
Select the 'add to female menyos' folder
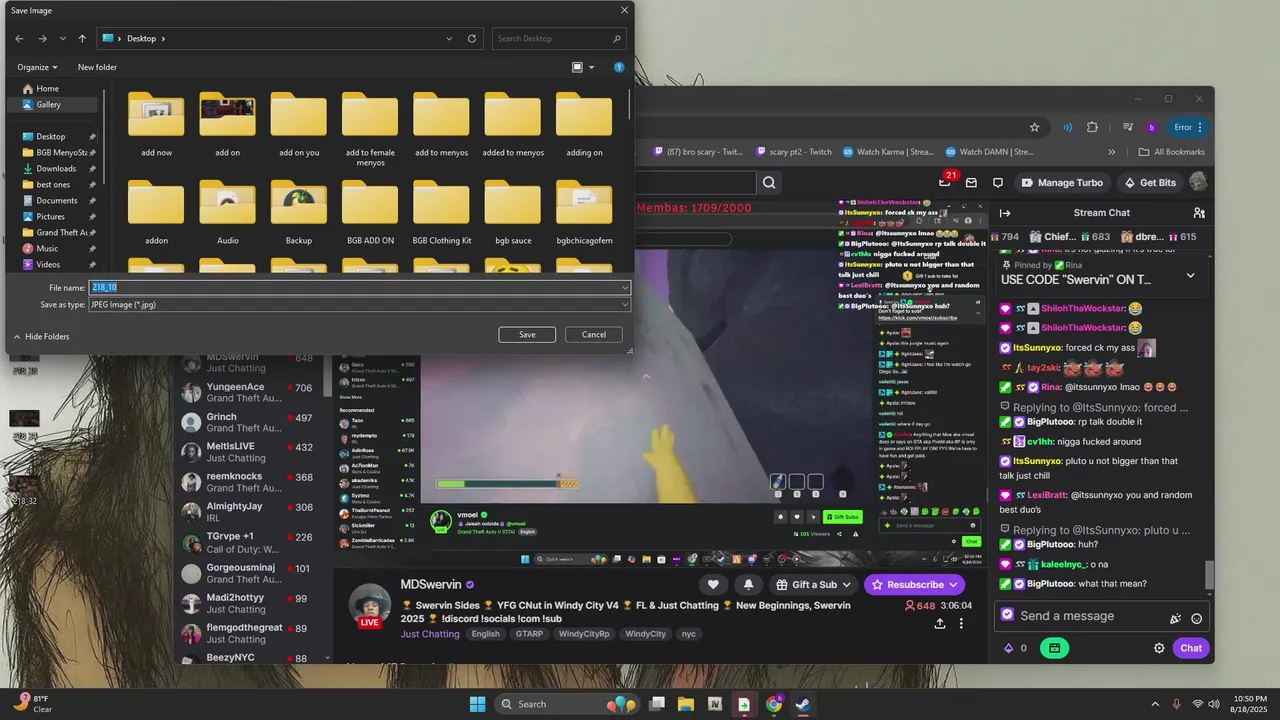click(370, 128)
